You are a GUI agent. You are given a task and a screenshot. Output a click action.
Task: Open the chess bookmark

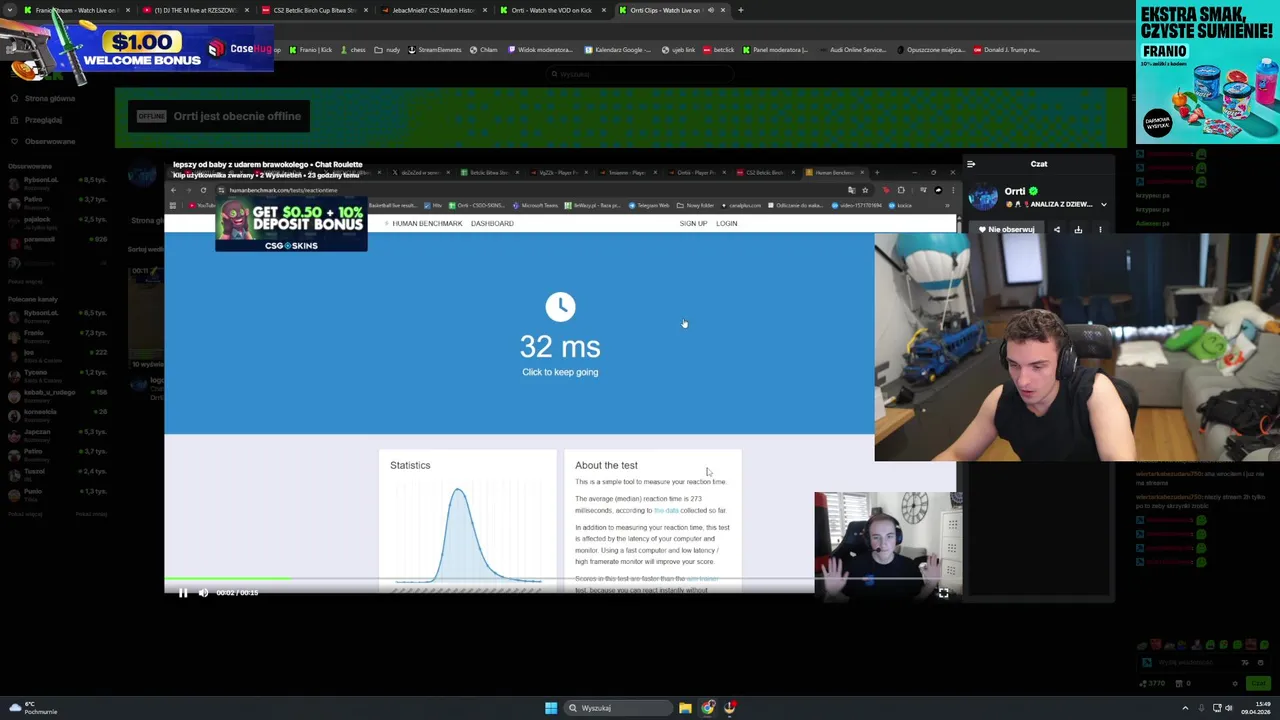[x=353, y=50]
